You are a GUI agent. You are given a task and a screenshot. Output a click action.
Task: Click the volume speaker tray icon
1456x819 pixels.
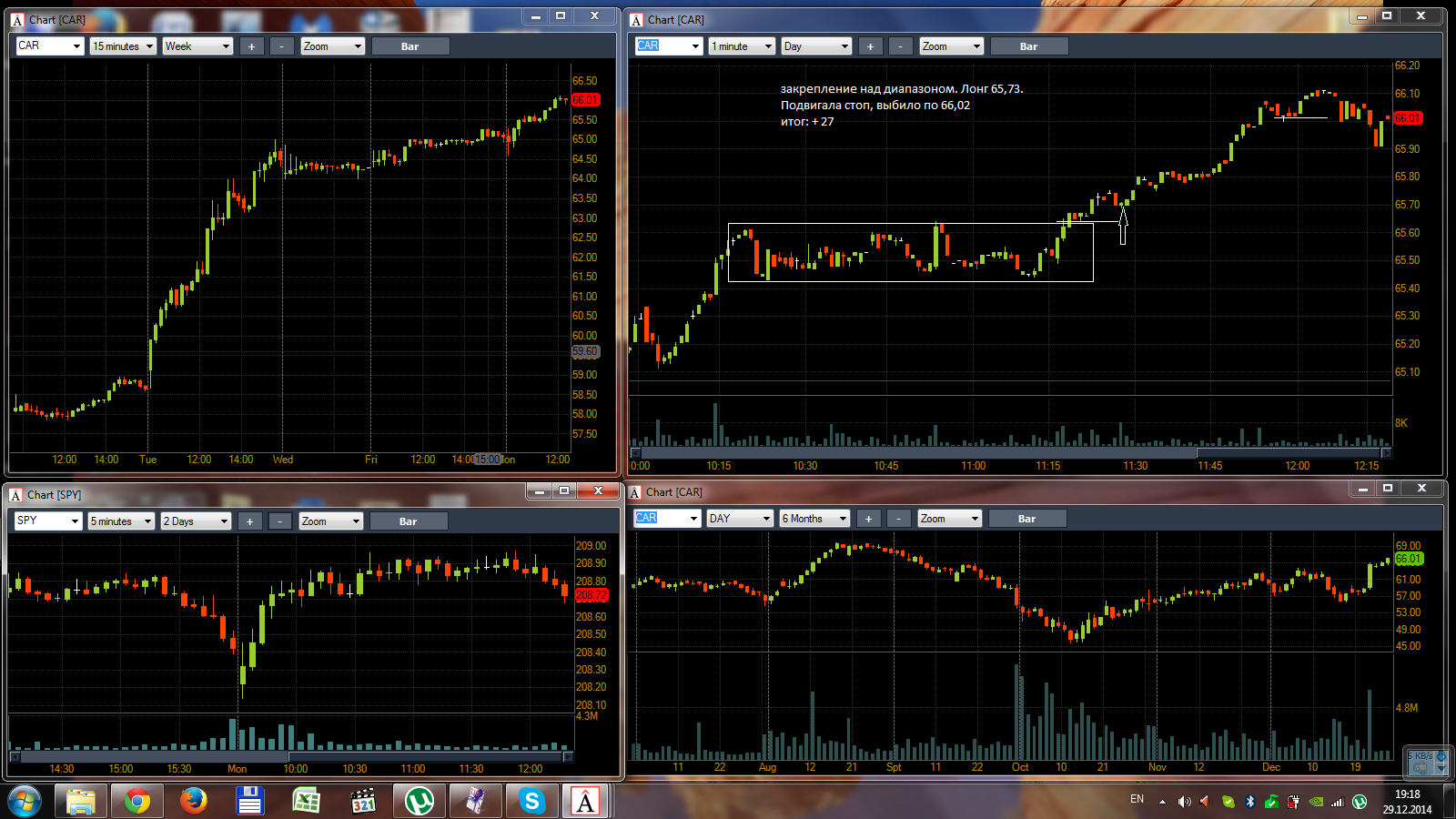coord(1184,802)
